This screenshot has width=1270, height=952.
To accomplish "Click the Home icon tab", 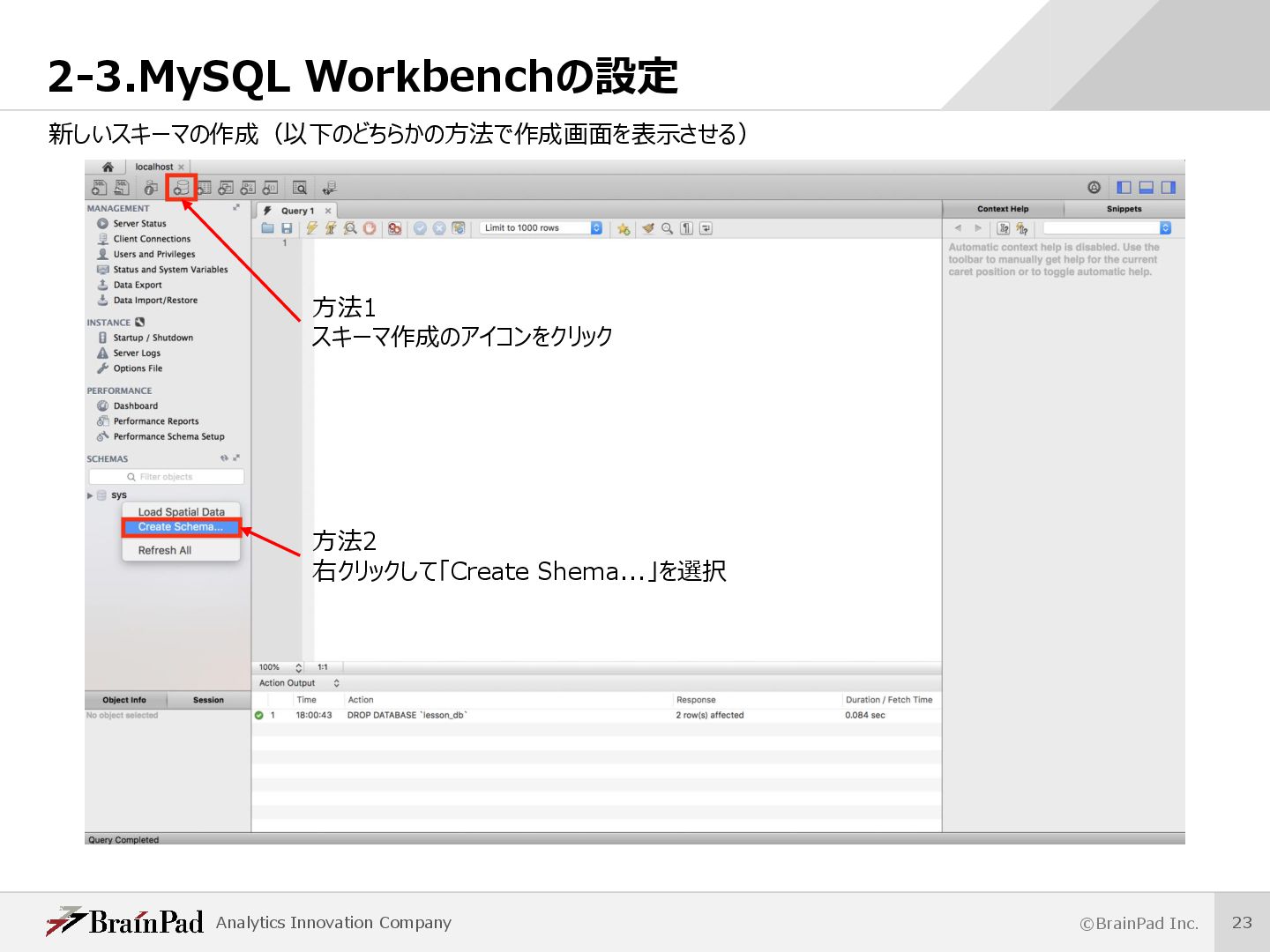I will click(x=108, y=167).
